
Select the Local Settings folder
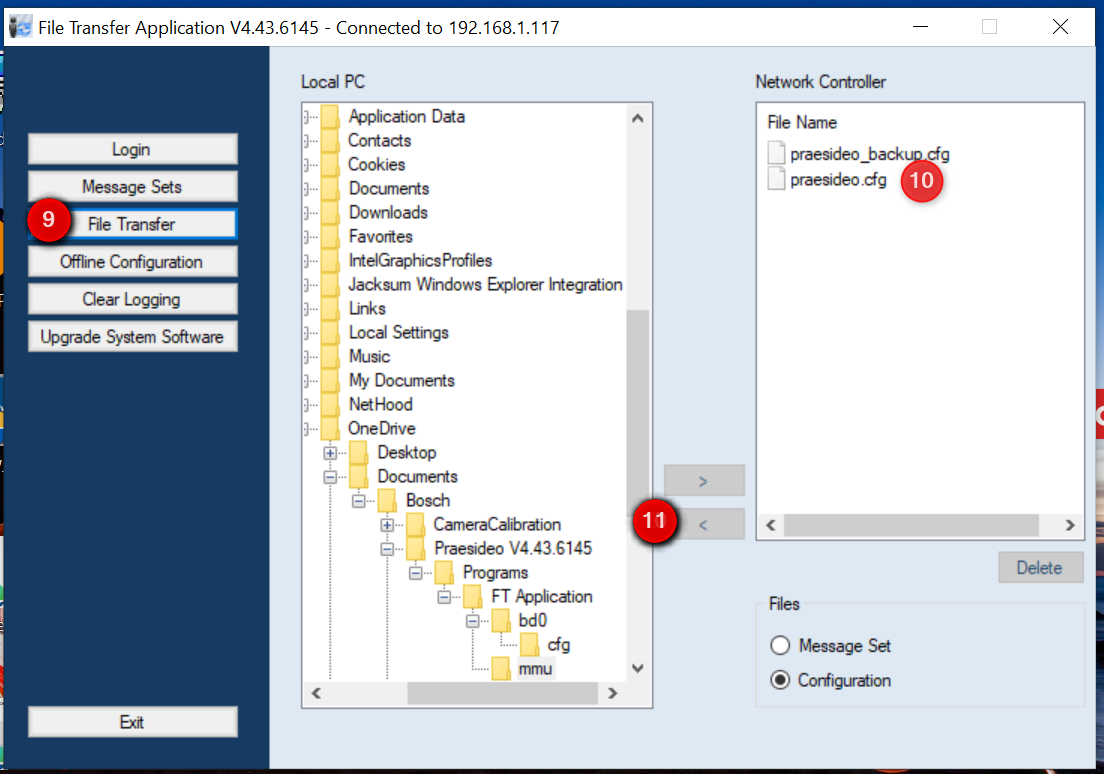click(x=399, y=332)
